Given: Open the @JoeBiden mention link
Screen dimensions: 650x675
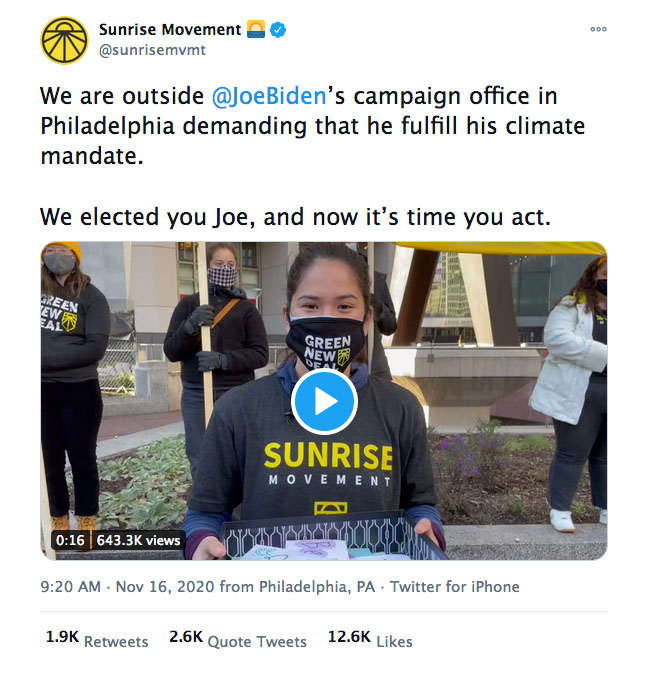Looking at the screenshot, I should (x=269, y=96).
